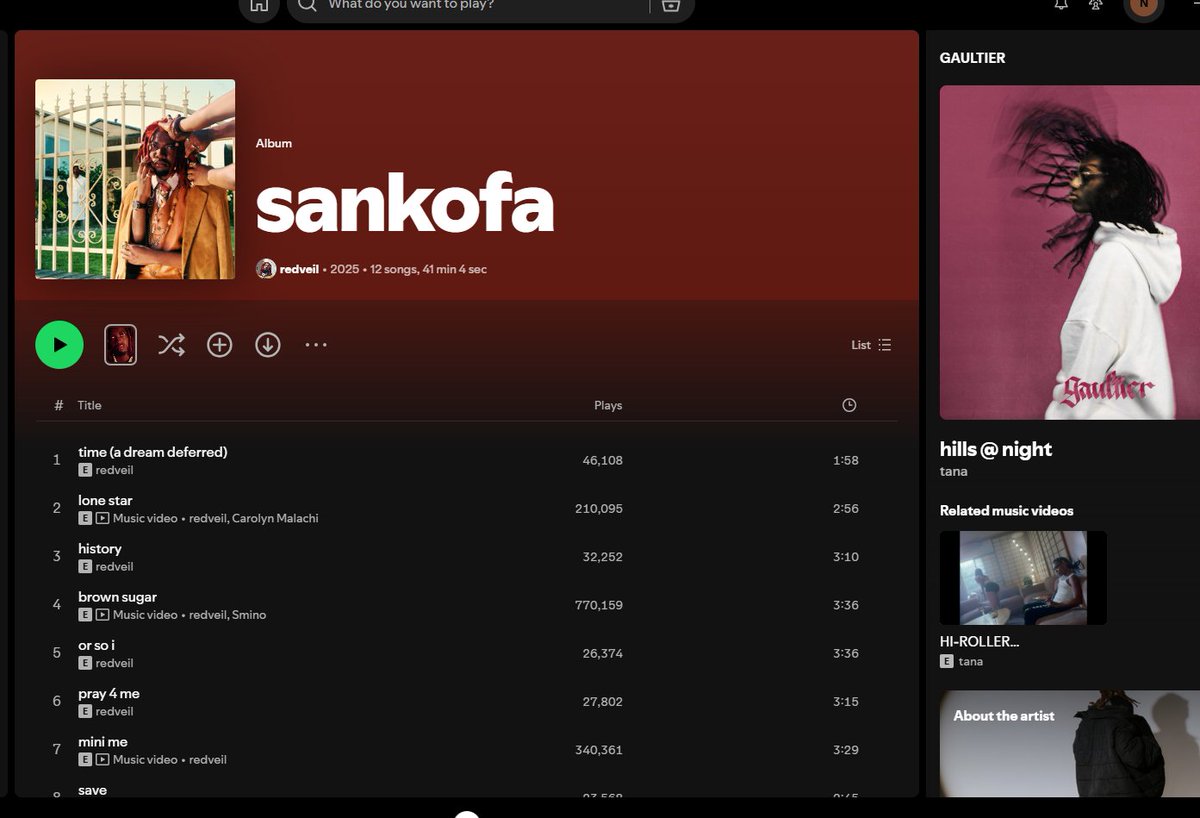This screenshot has width=1200, height=818.
Task: Play the sankofa album
Action: [59, 345]
